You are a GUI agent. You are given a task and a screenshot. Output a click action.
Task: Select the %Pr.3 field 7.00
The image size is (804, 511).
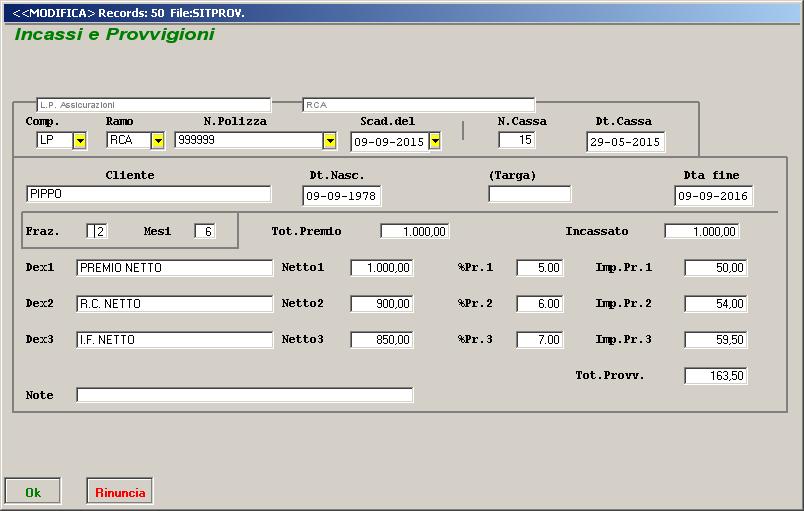pos(540,339)
